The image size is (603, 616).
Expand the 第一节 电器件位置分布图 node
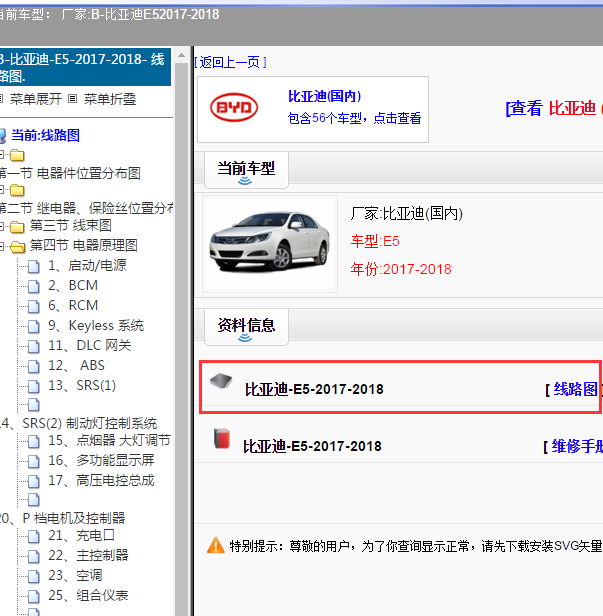(x=2, y=155)
